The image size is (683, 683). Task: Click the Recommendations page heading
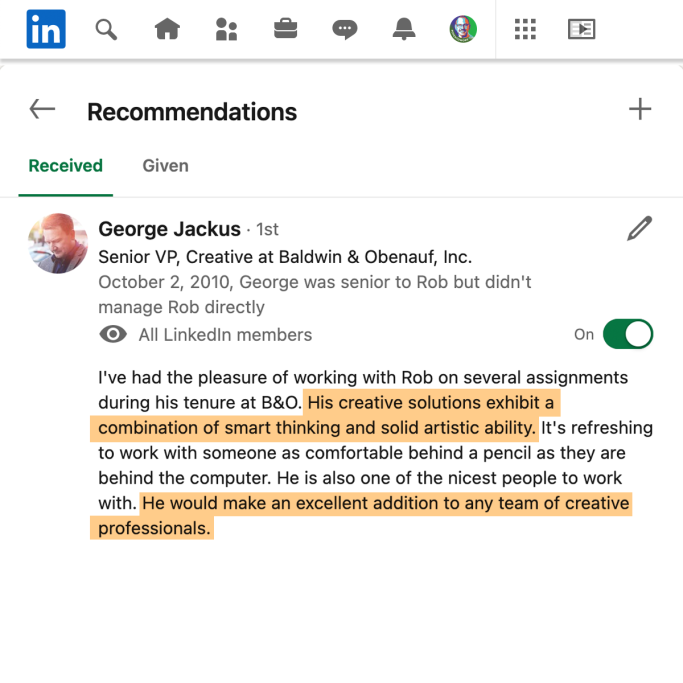(x=192, y=112)
